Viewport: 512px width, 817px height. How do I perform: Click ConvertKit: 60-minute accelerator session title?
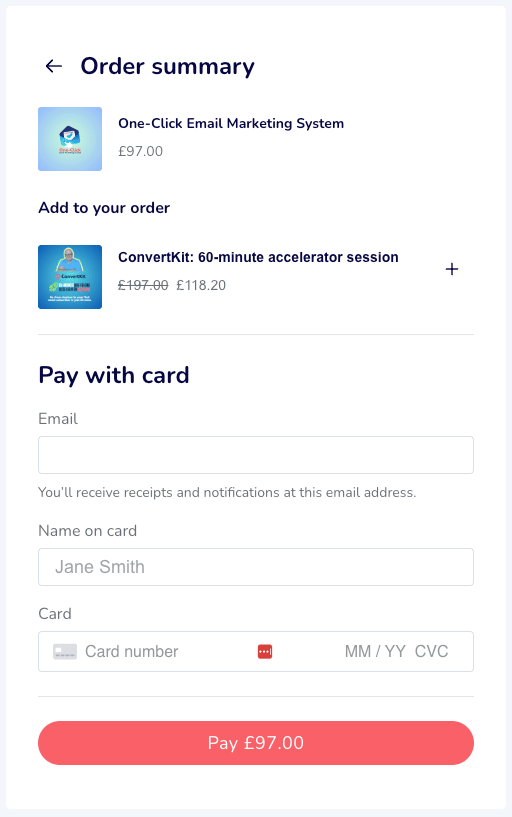coord(258,257)
